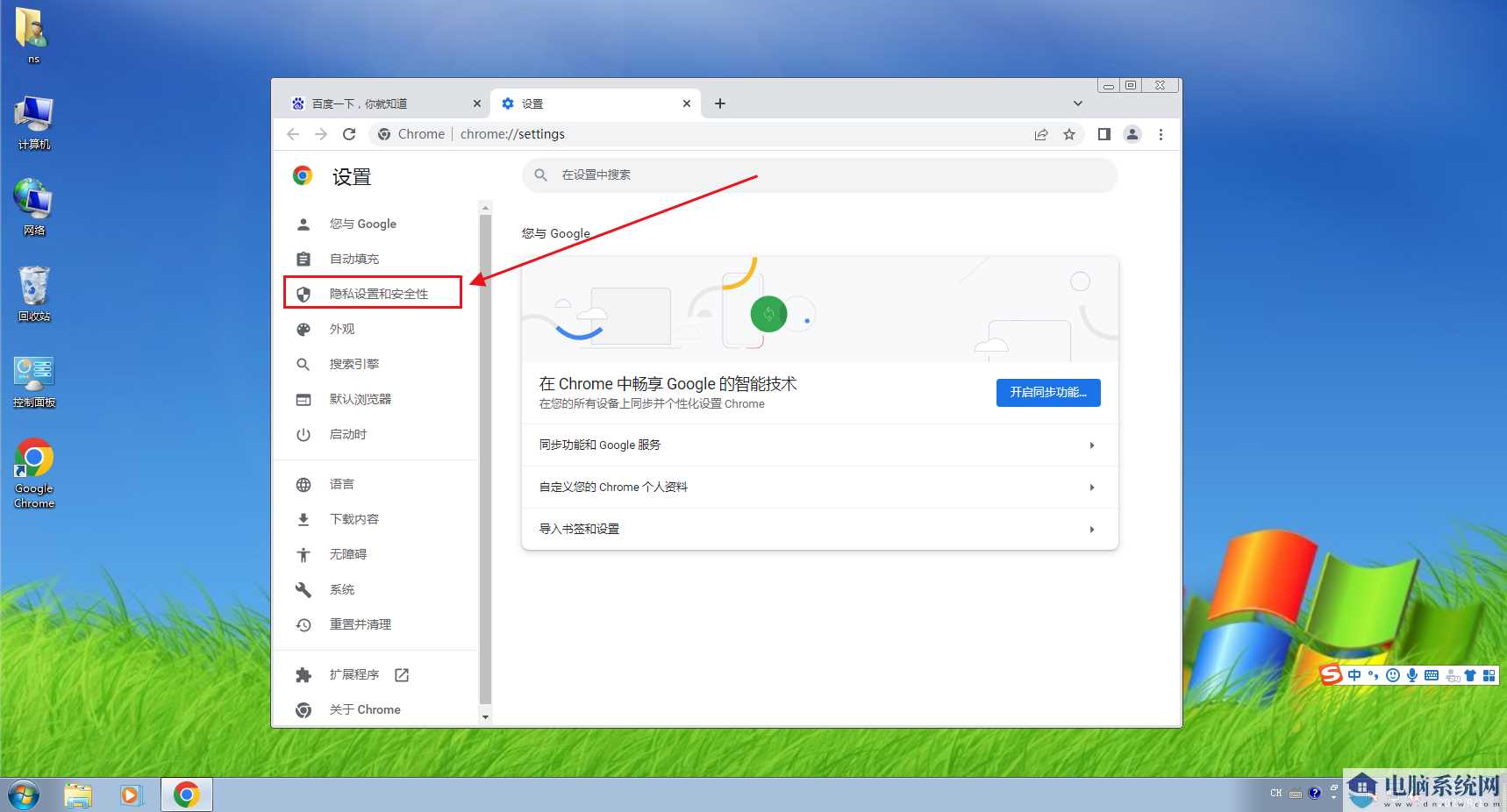The width and height of the screenshot is (1507, 812).
Task: Open file explorer from taskbar
Action: (78, 795)
